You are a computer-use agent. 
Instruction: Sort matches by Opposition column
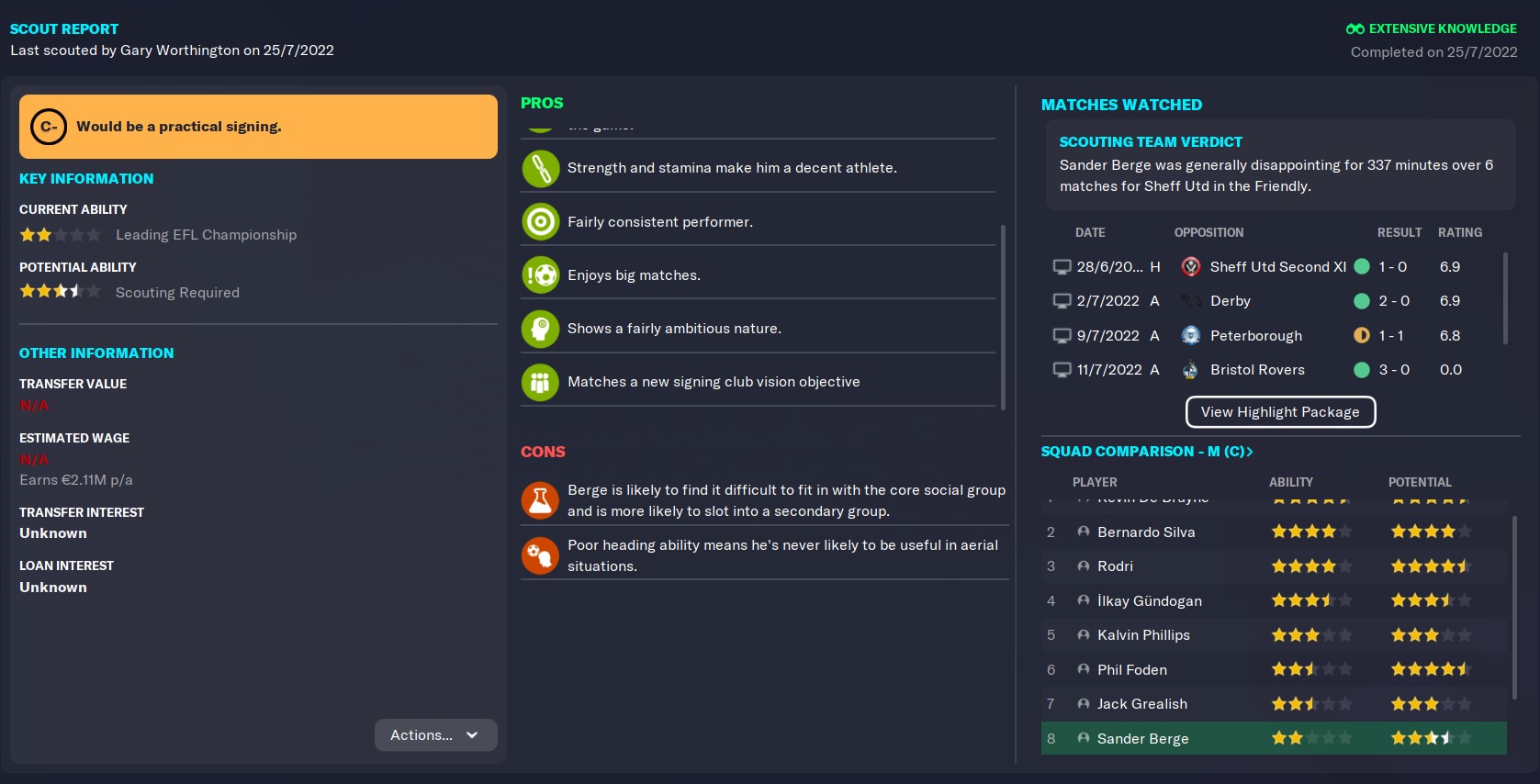tap(1208, 233)
